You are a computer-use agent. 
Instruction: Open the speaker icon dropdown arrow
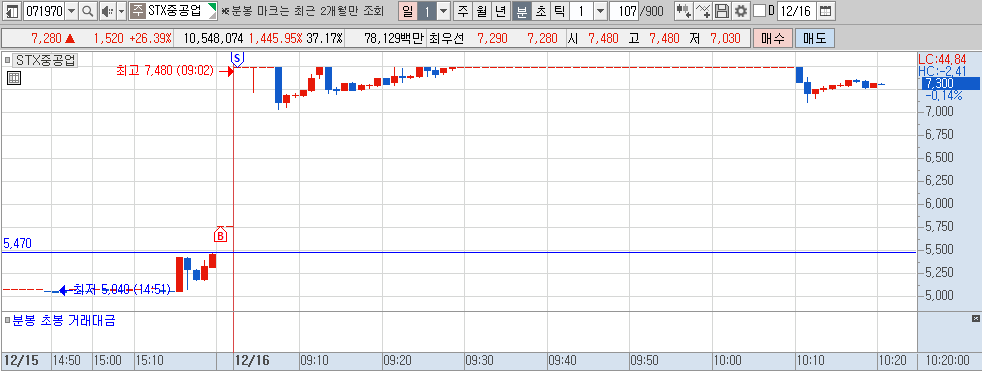click(x=121, y=11)
